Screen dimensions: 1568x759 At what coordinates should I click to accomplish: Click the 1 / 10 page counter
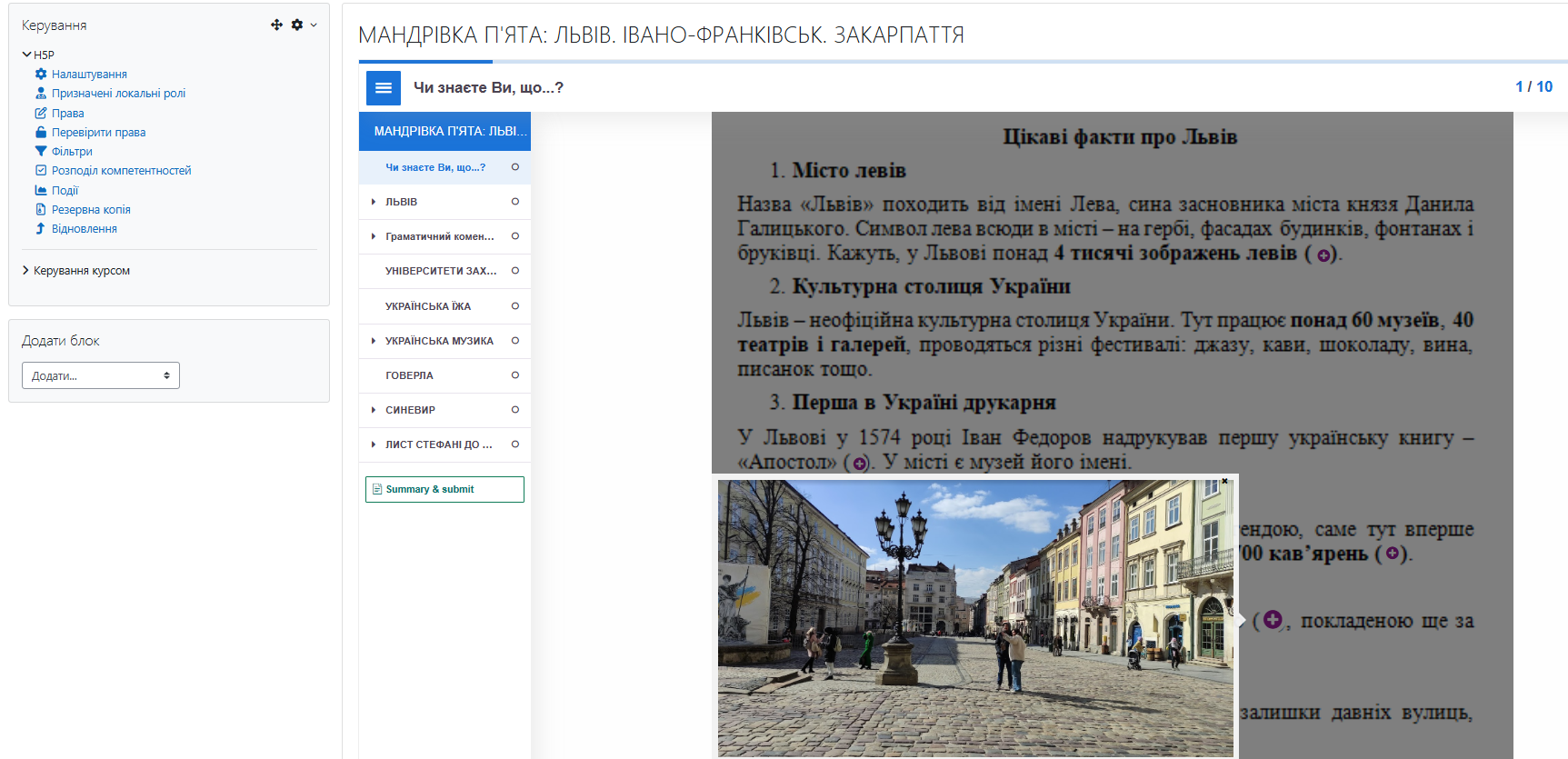[1533, 86]
